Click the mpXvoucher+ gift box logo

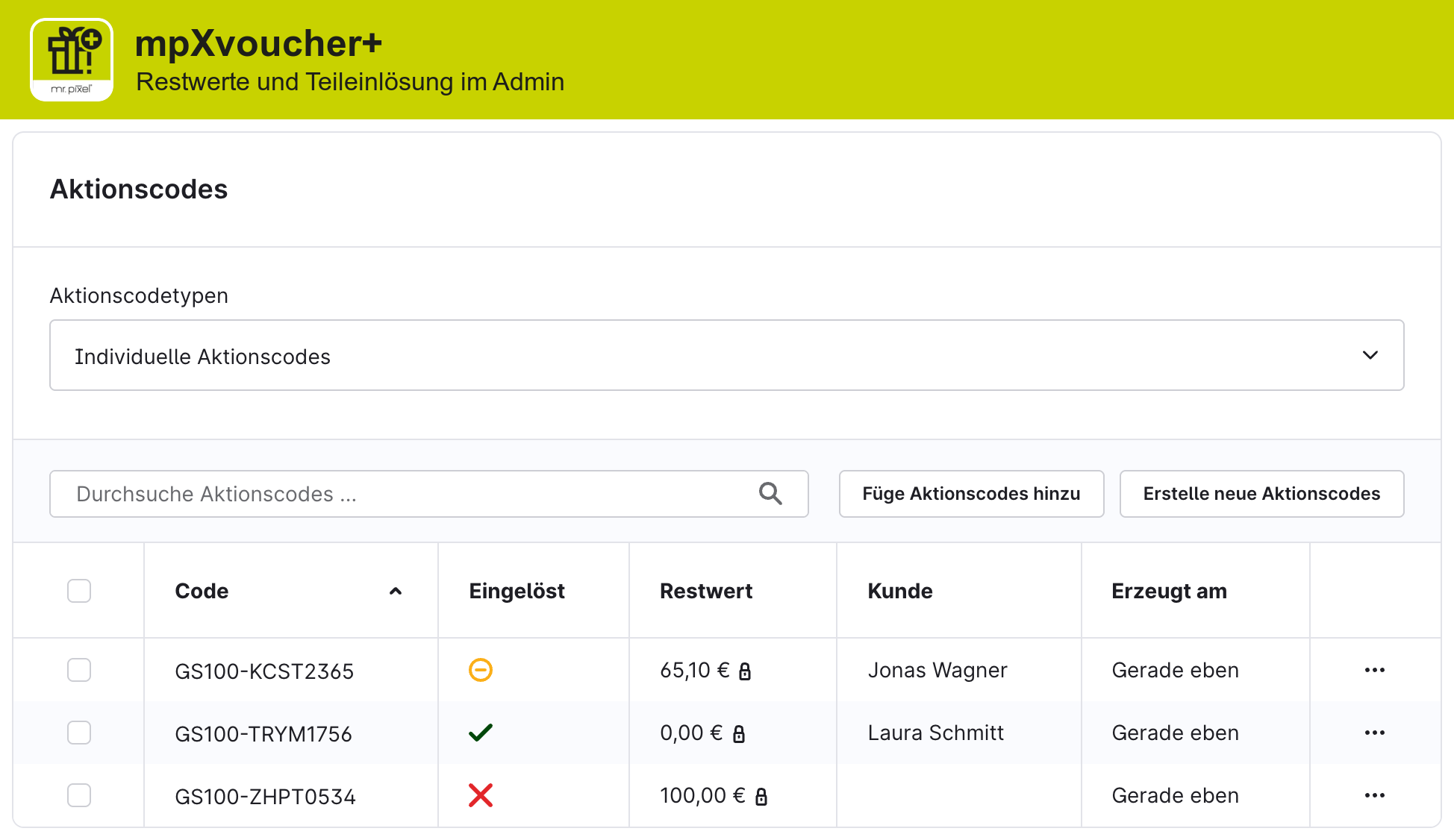pyautogui.click(x=72, y=60)
